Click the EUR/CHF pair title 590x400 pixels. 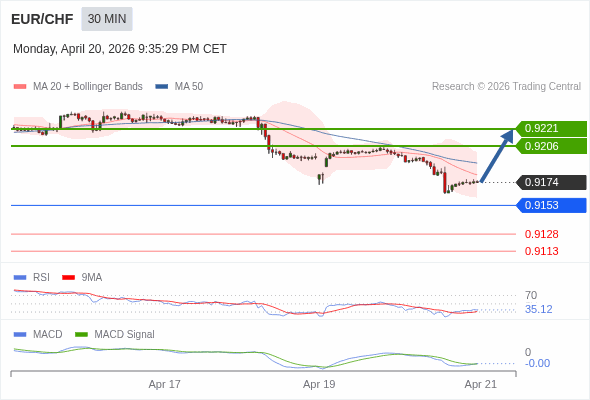coord(42,19)
